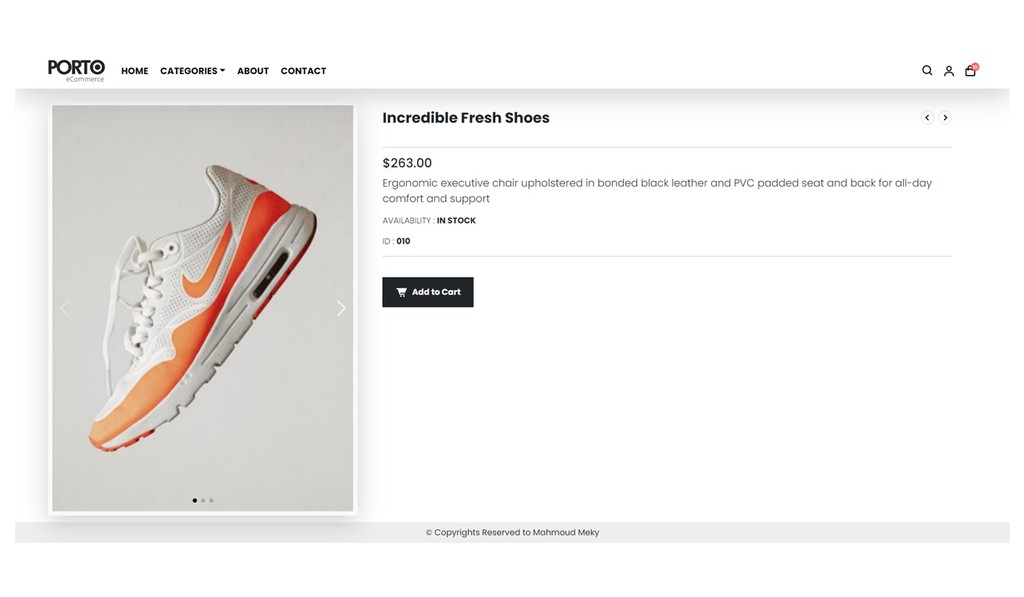Select the third carousel indicator dot
This screenshot has height=597, width=1024.
(212, 500)
